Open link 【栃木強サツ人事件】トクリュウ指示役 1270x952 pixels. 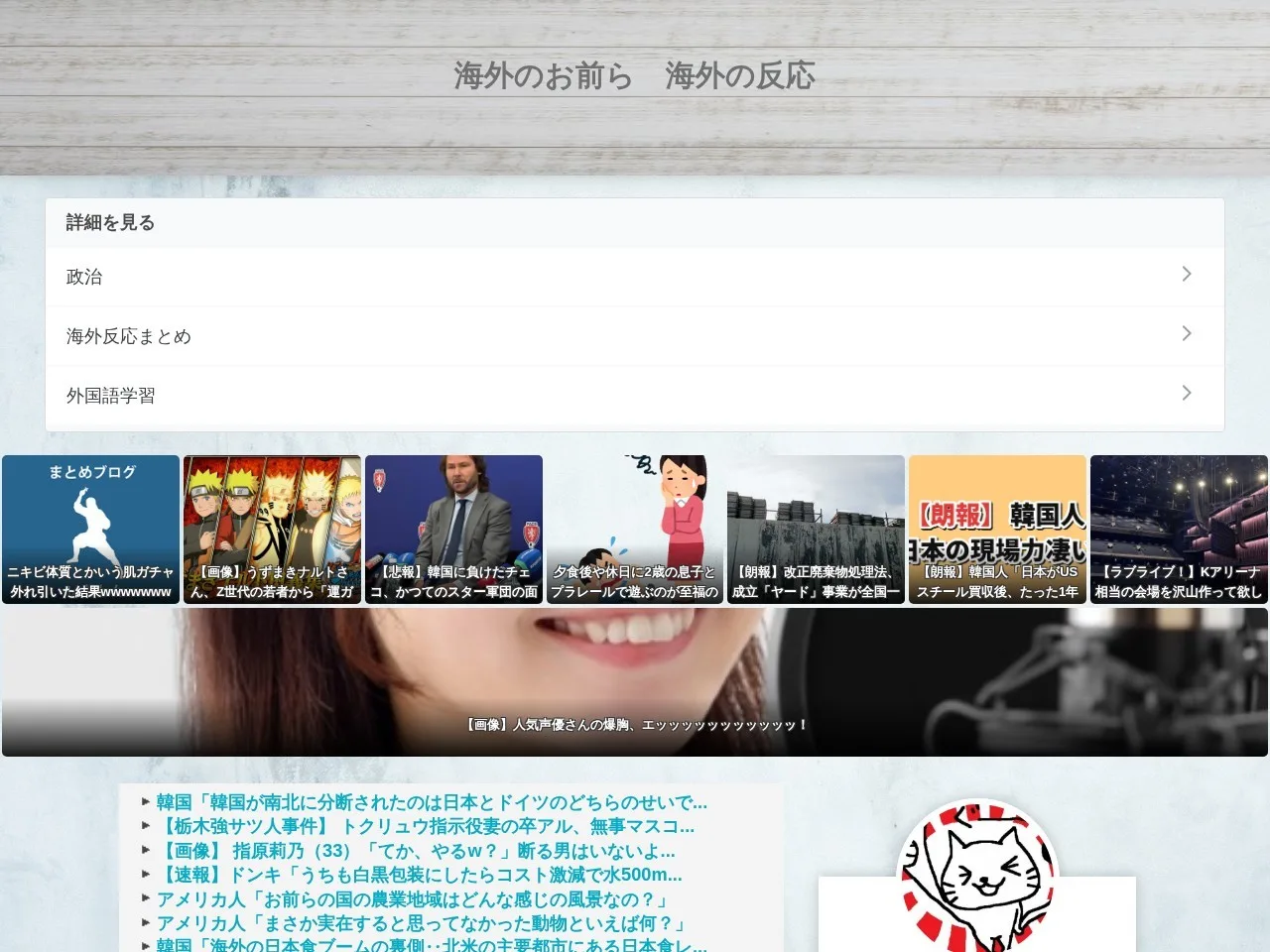point(425,826)
